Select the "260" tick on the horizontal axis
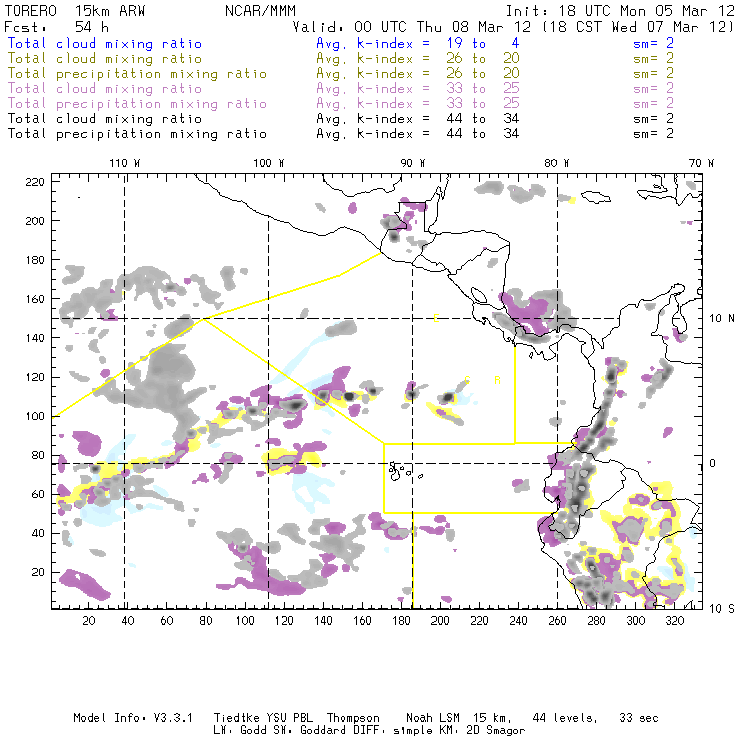 pos(557,621)
